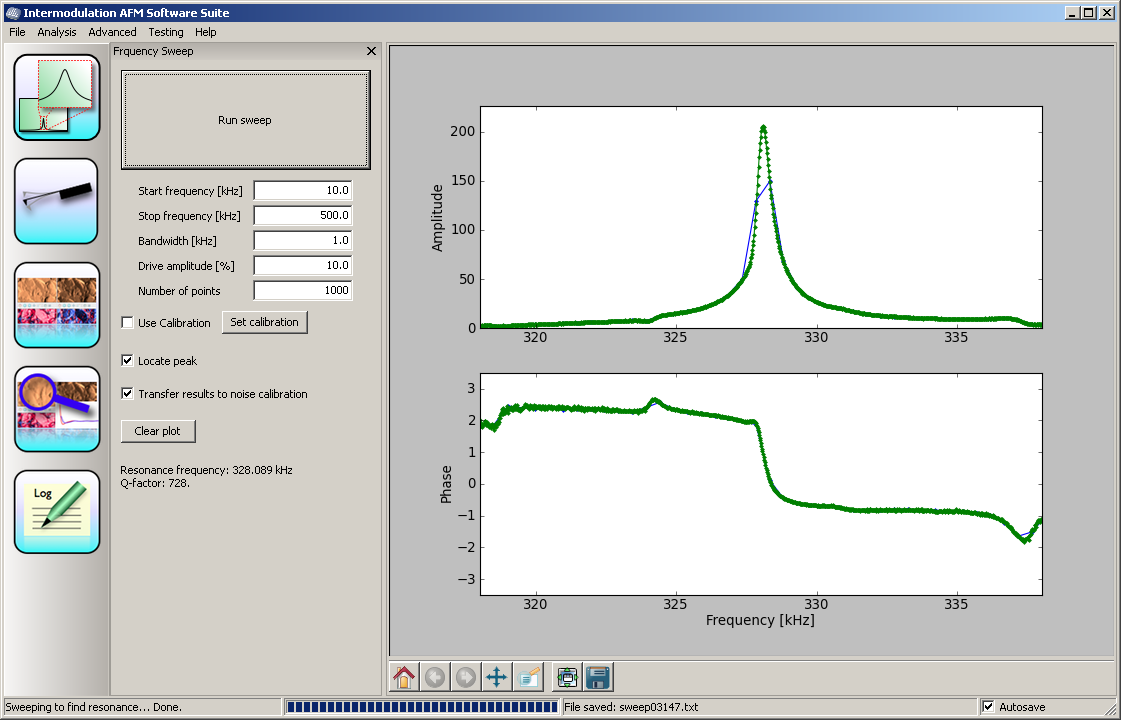Click the 'Amplitude' y-axis label

click(438, 218)
